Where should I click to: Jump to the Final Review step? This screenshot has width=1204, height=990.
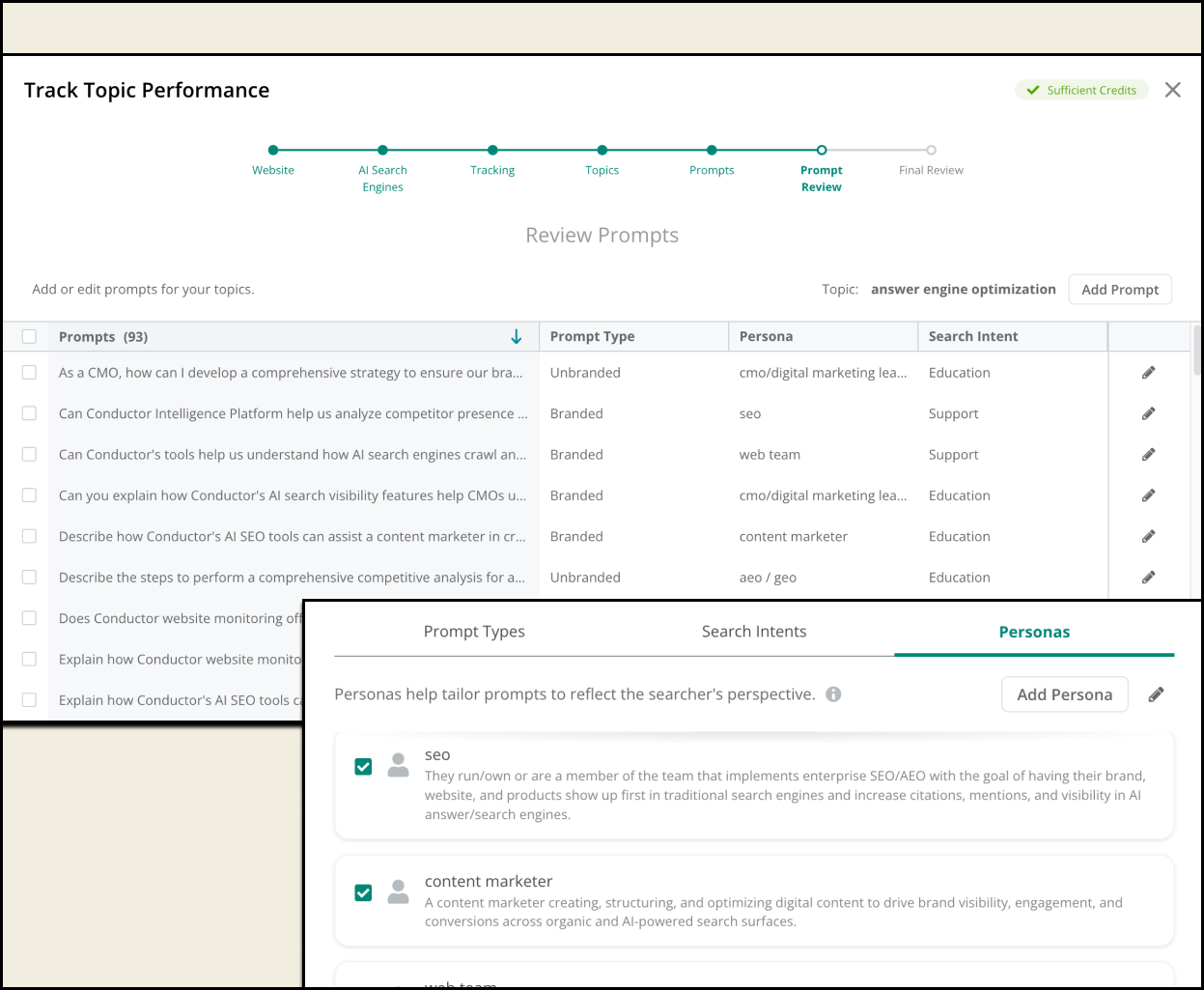coord(931,160)
